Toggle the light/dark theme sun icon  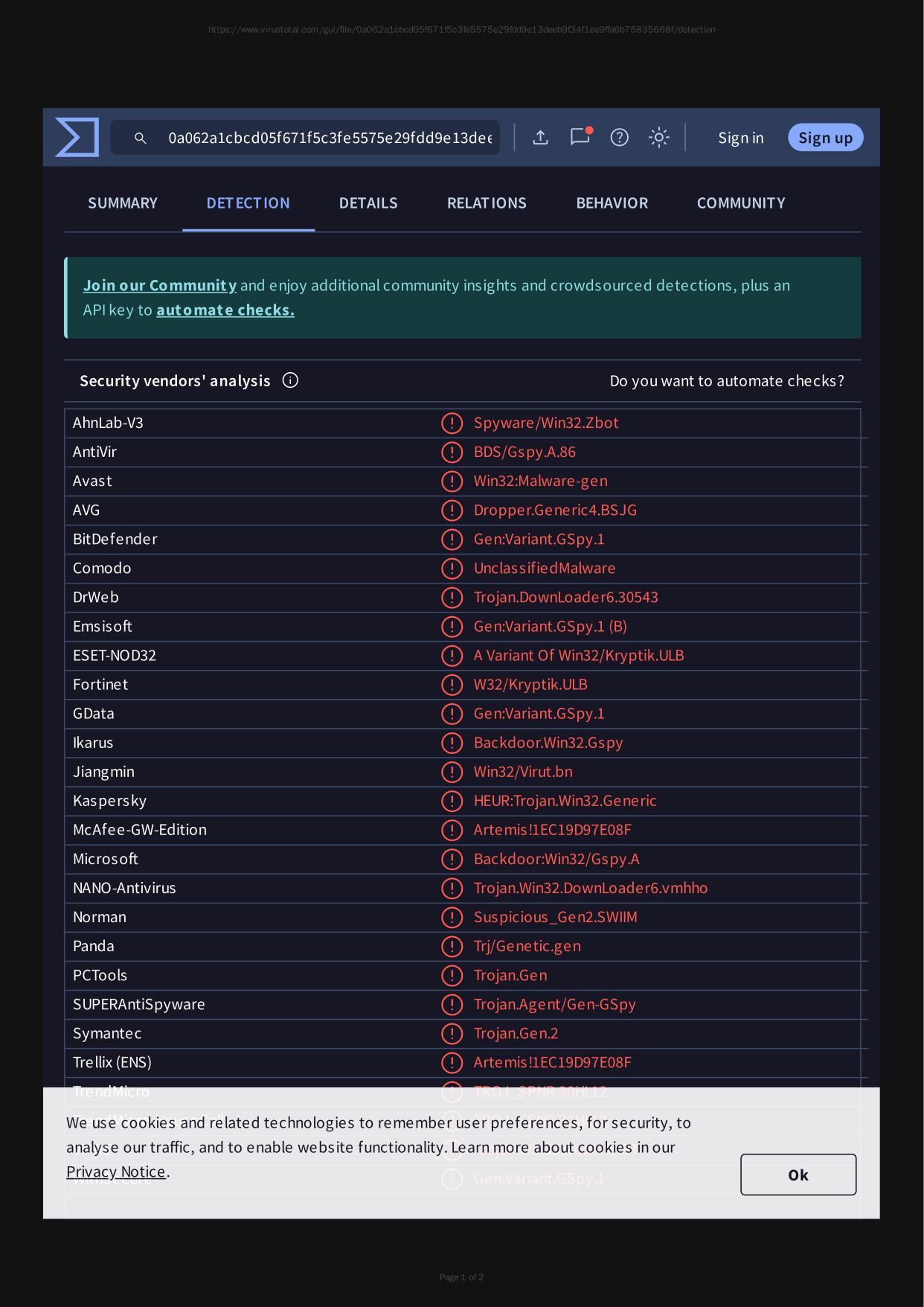tap(658, 138)
